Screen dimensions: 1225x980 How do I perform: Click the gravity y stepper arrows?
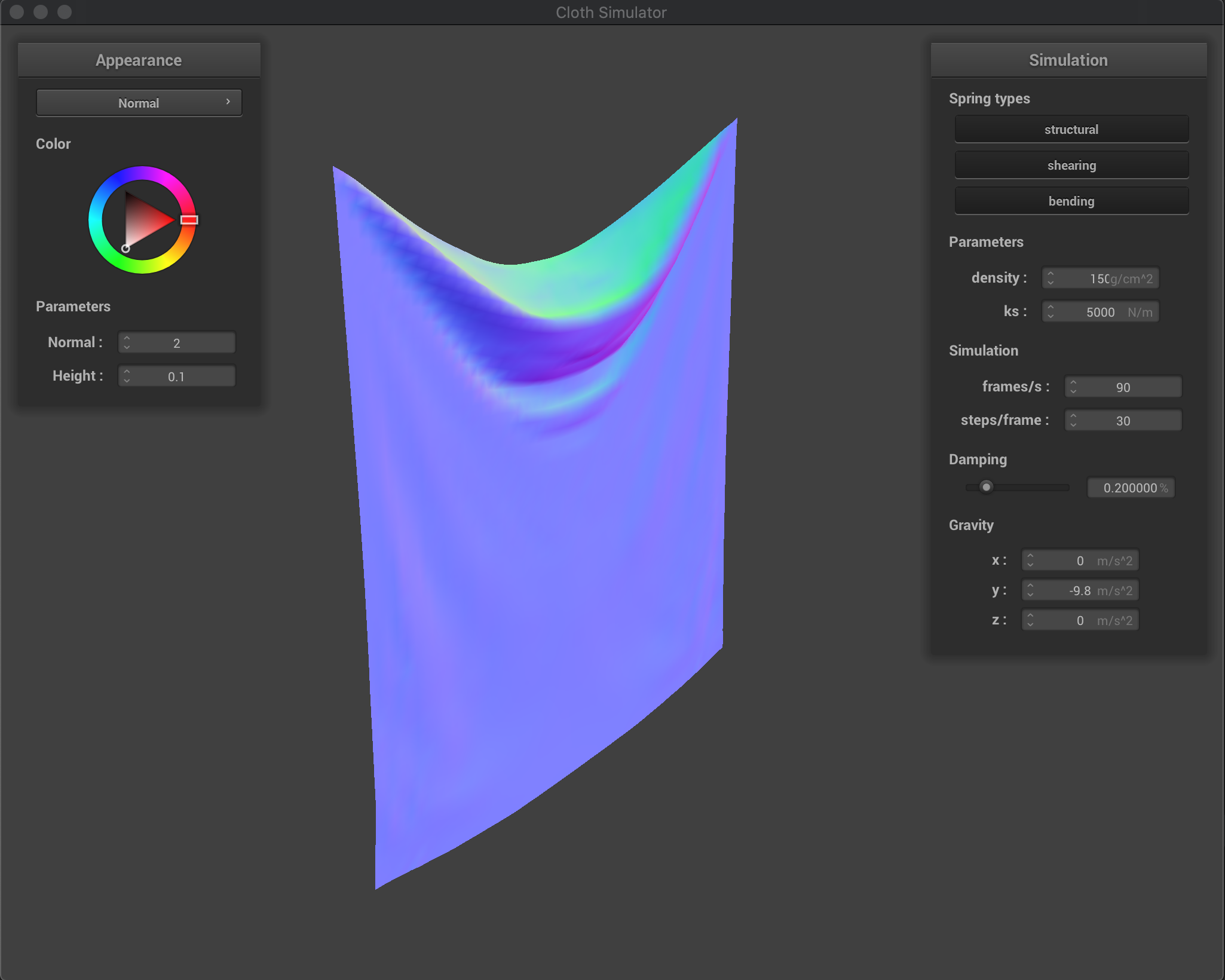[x=1030, y=590]
